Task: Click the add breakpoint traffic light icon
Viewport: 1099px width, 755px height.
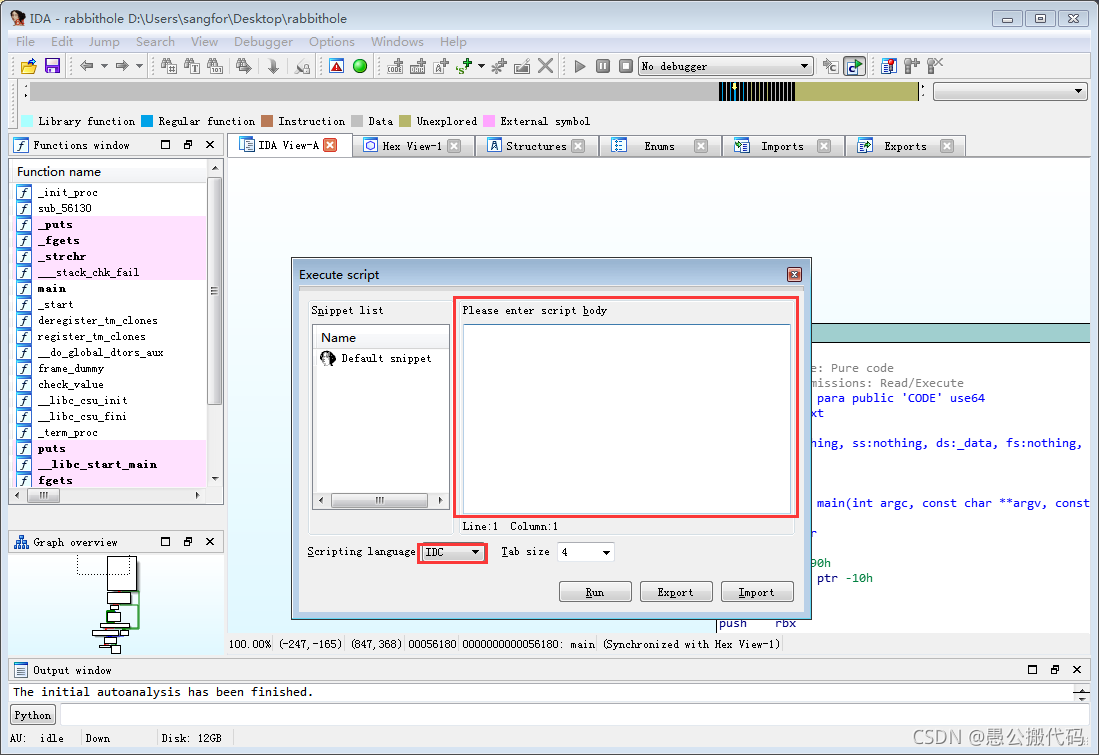Action: pos(911,67)
